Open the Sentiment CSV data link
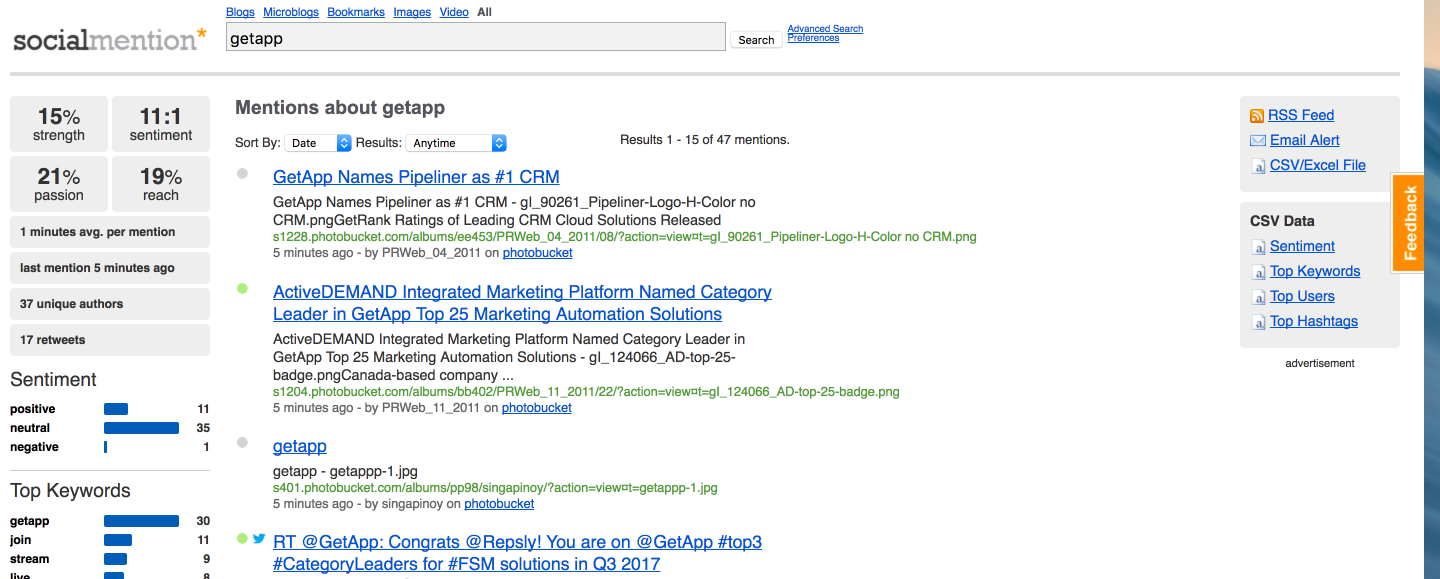The height and width of the screenshot is (579, 1440). tap(1302, 246)
